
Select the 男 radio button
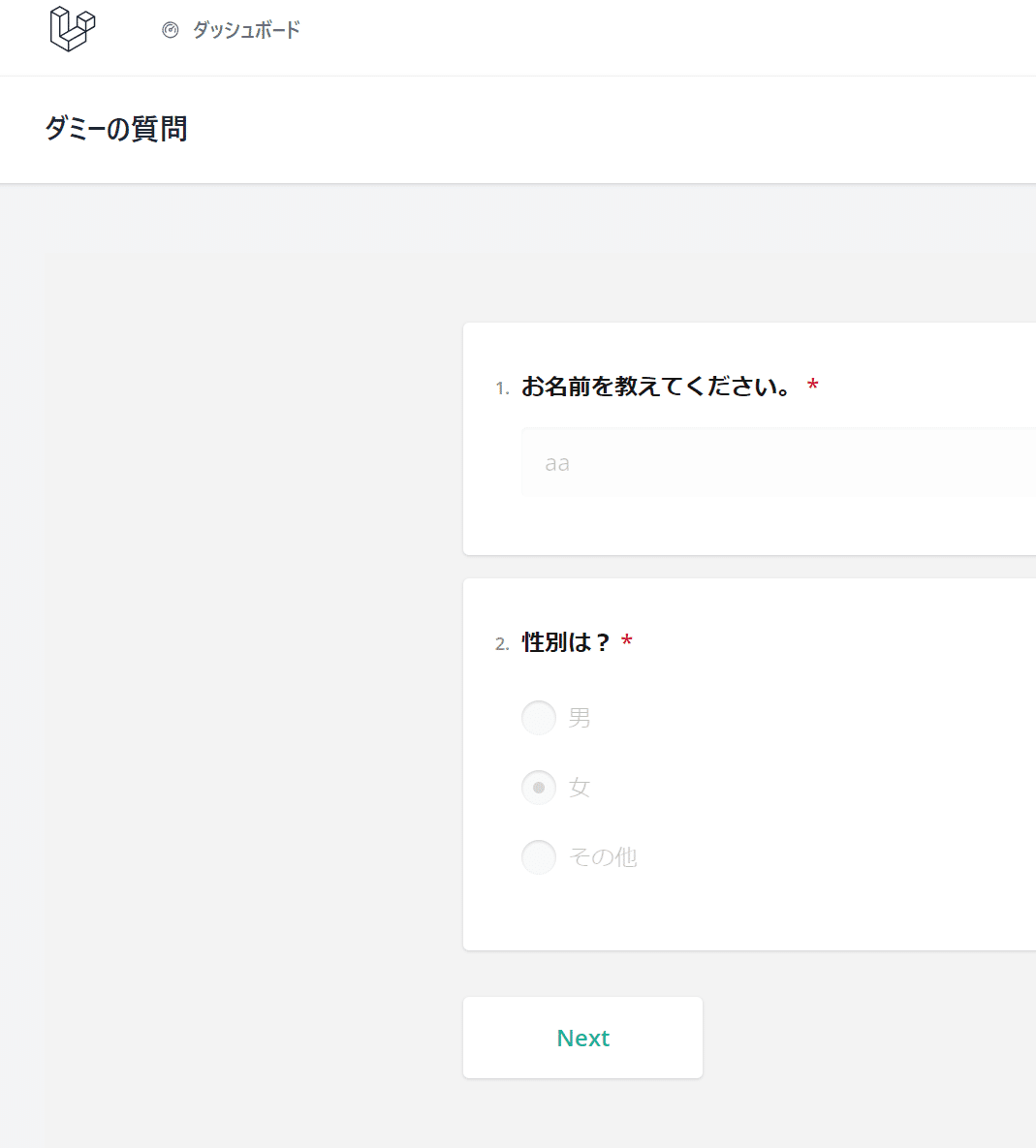point(539,718)
